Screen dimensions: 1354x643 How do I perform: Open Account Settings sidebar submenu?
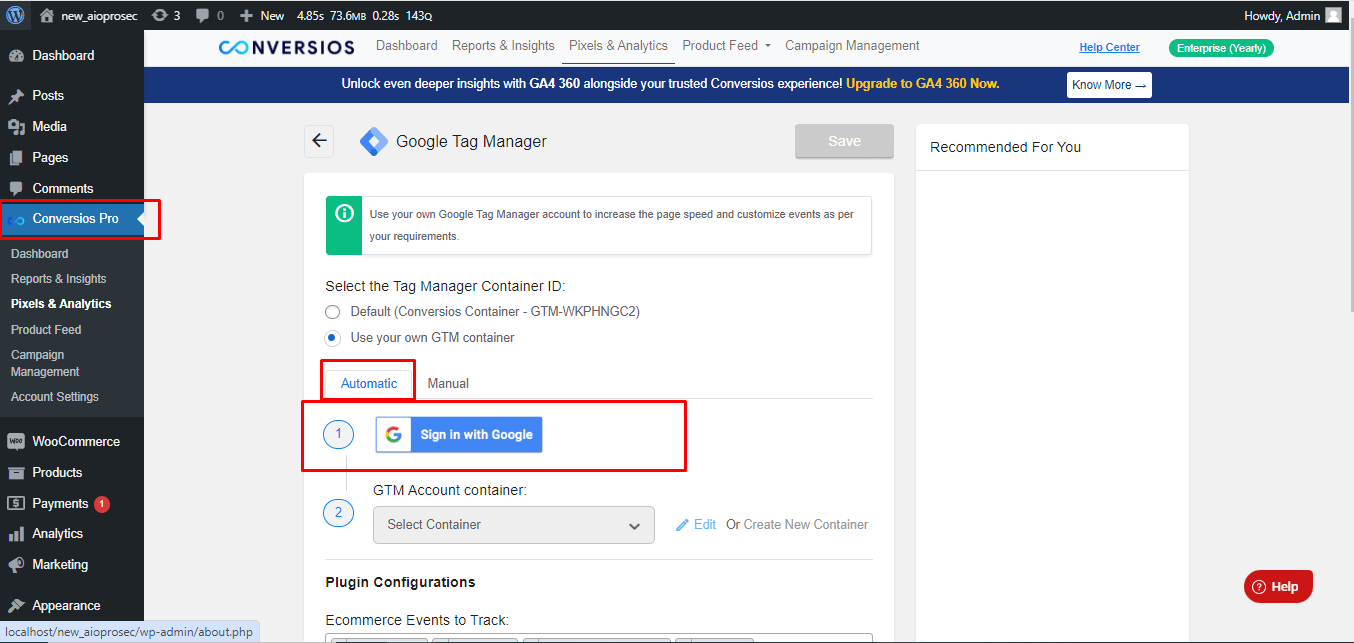click(x=55, y=397)
